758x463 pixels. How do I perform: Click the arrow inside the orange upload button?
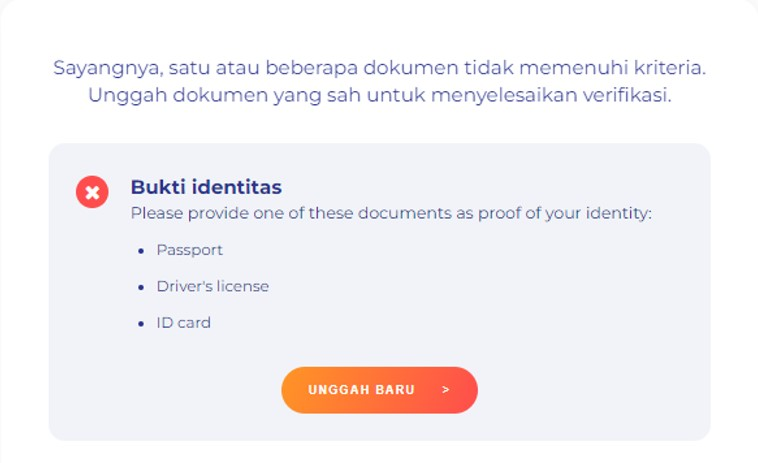click(x=446, y=390)
